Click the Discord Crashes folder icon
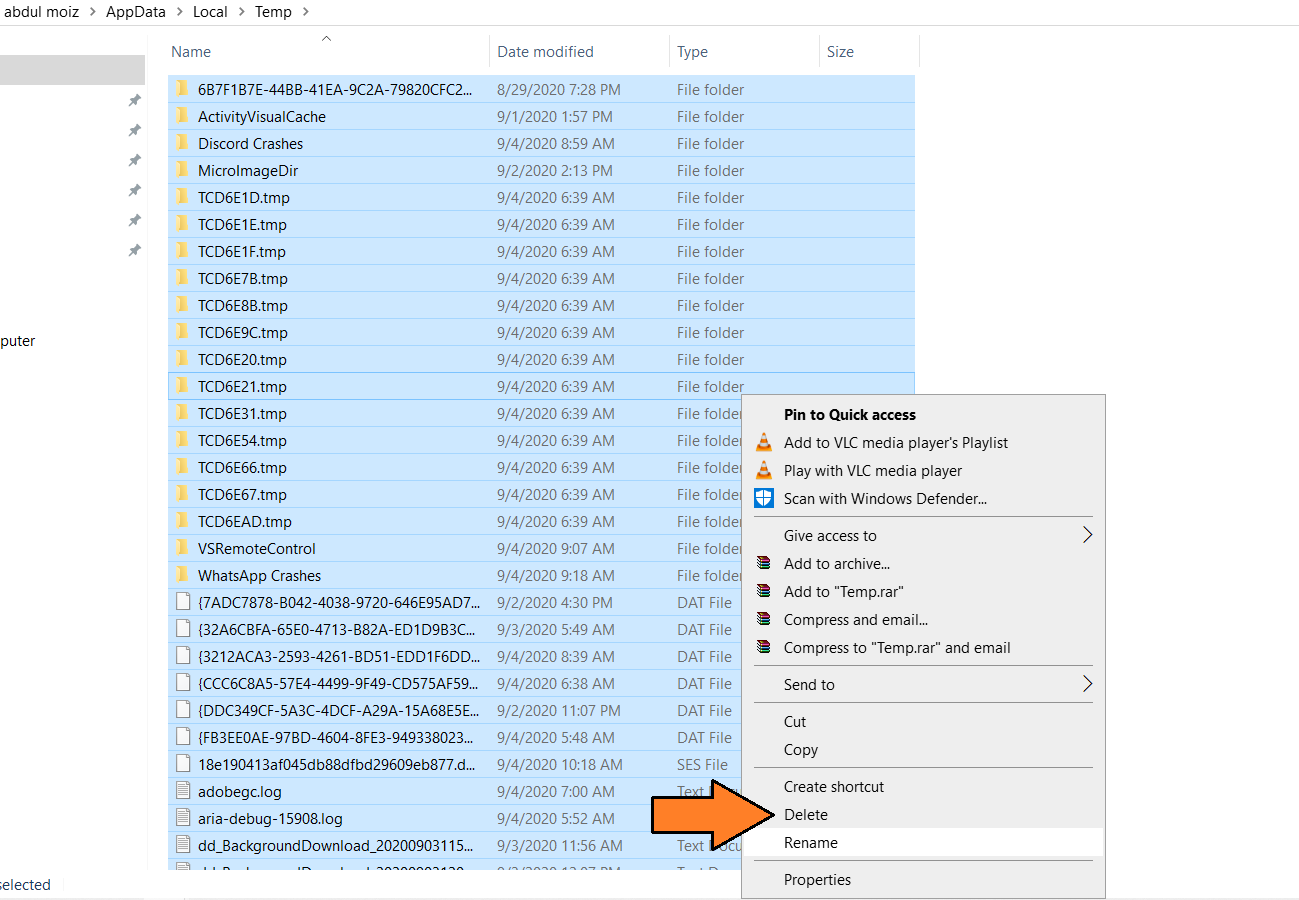The image size is (1299, 900). pos(182,143)
